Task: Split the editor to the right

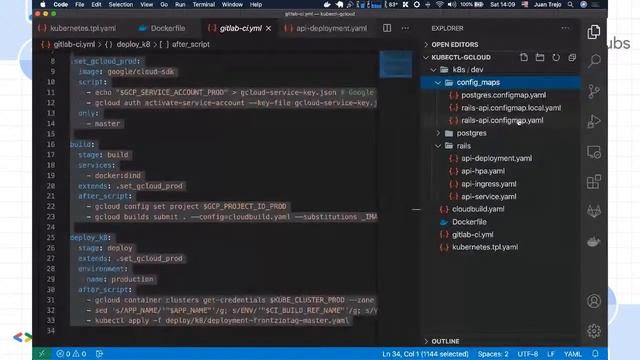Action: click(x=387, y=28)
